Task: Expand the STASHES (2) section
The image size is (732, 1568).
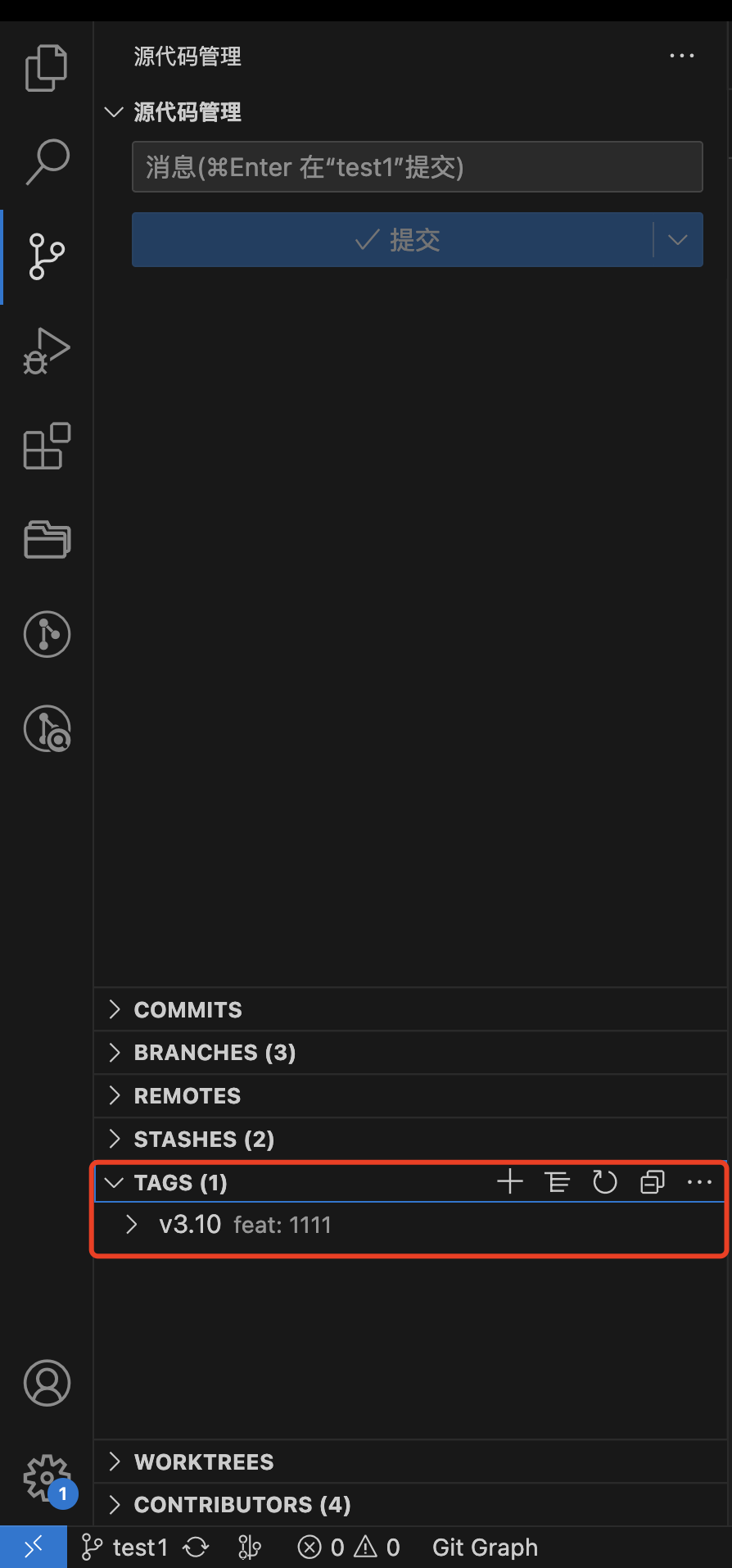Action: click(204, 1140)
